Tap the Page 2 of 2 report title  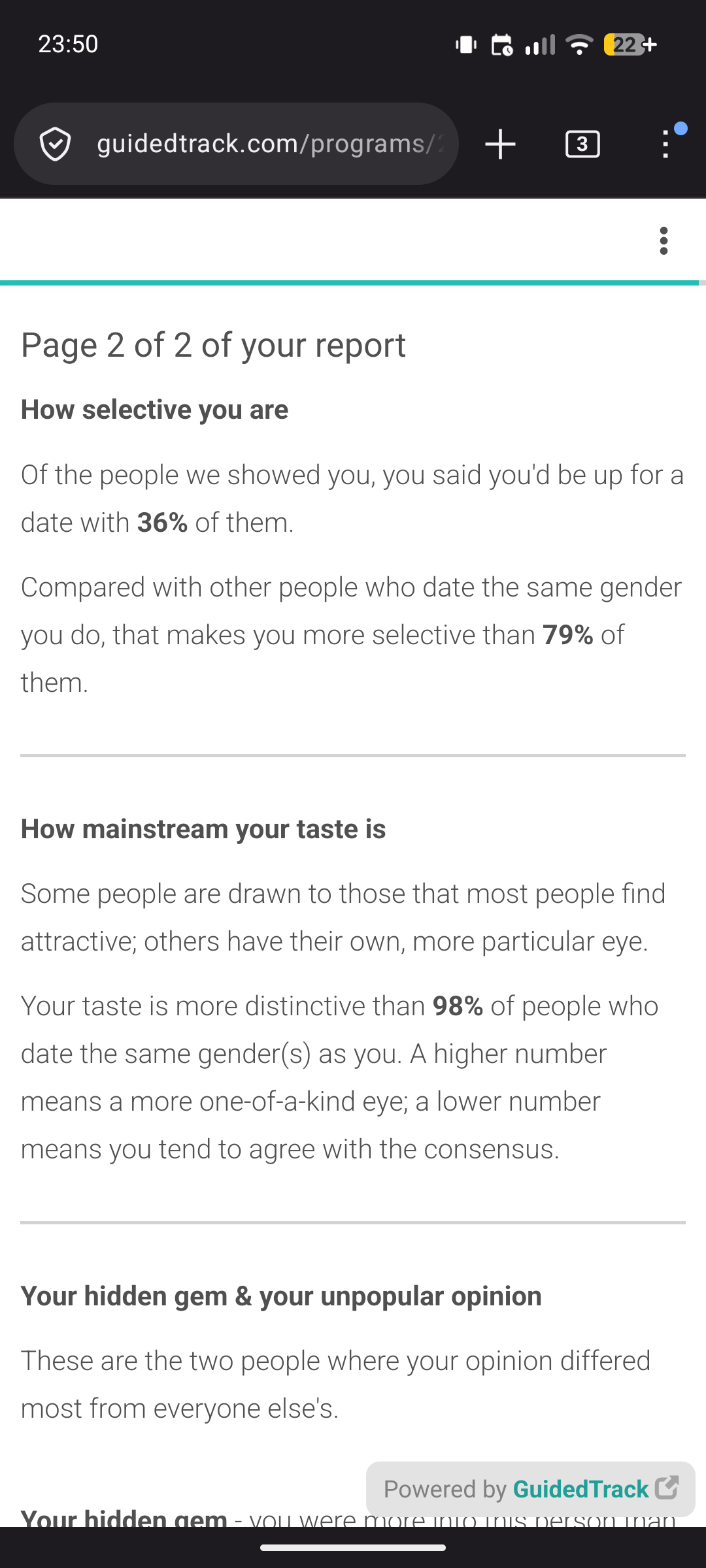213,345
